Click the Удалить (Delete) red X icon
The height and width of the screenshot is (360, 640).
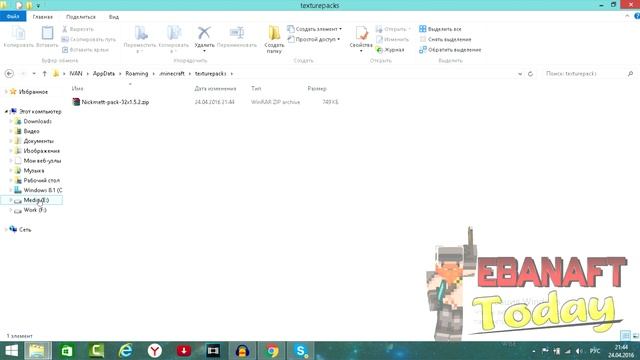(x=204, y=33)
